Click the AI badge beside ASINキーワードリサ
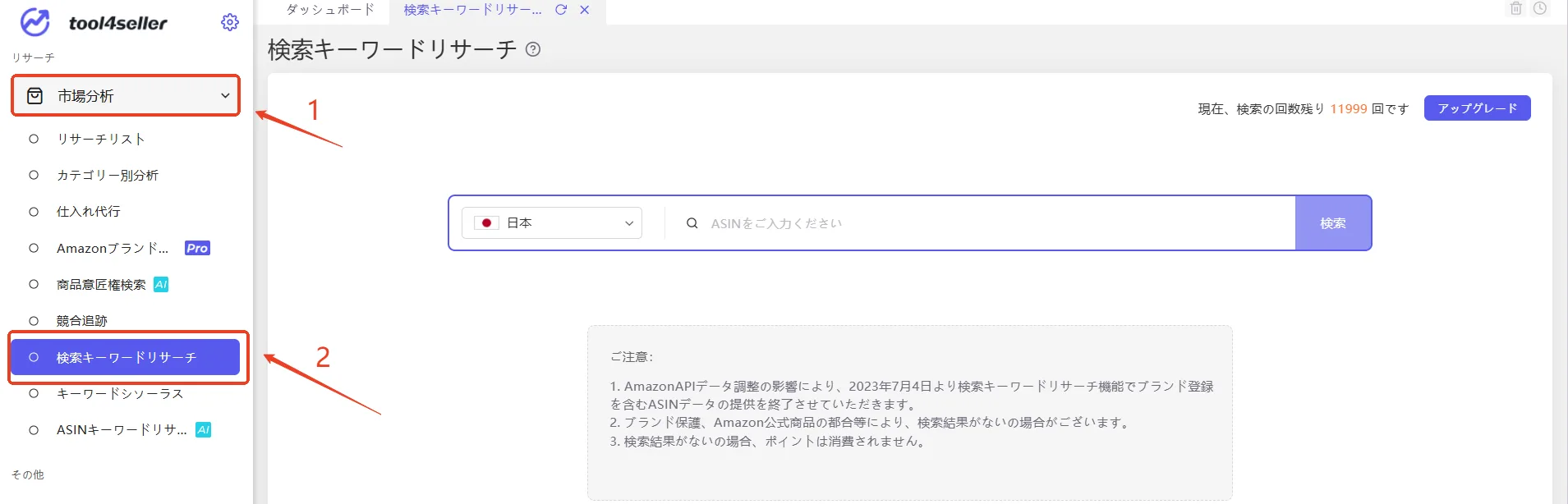The width and height of the screenshot is (1568, 504). tap(203, 429)
